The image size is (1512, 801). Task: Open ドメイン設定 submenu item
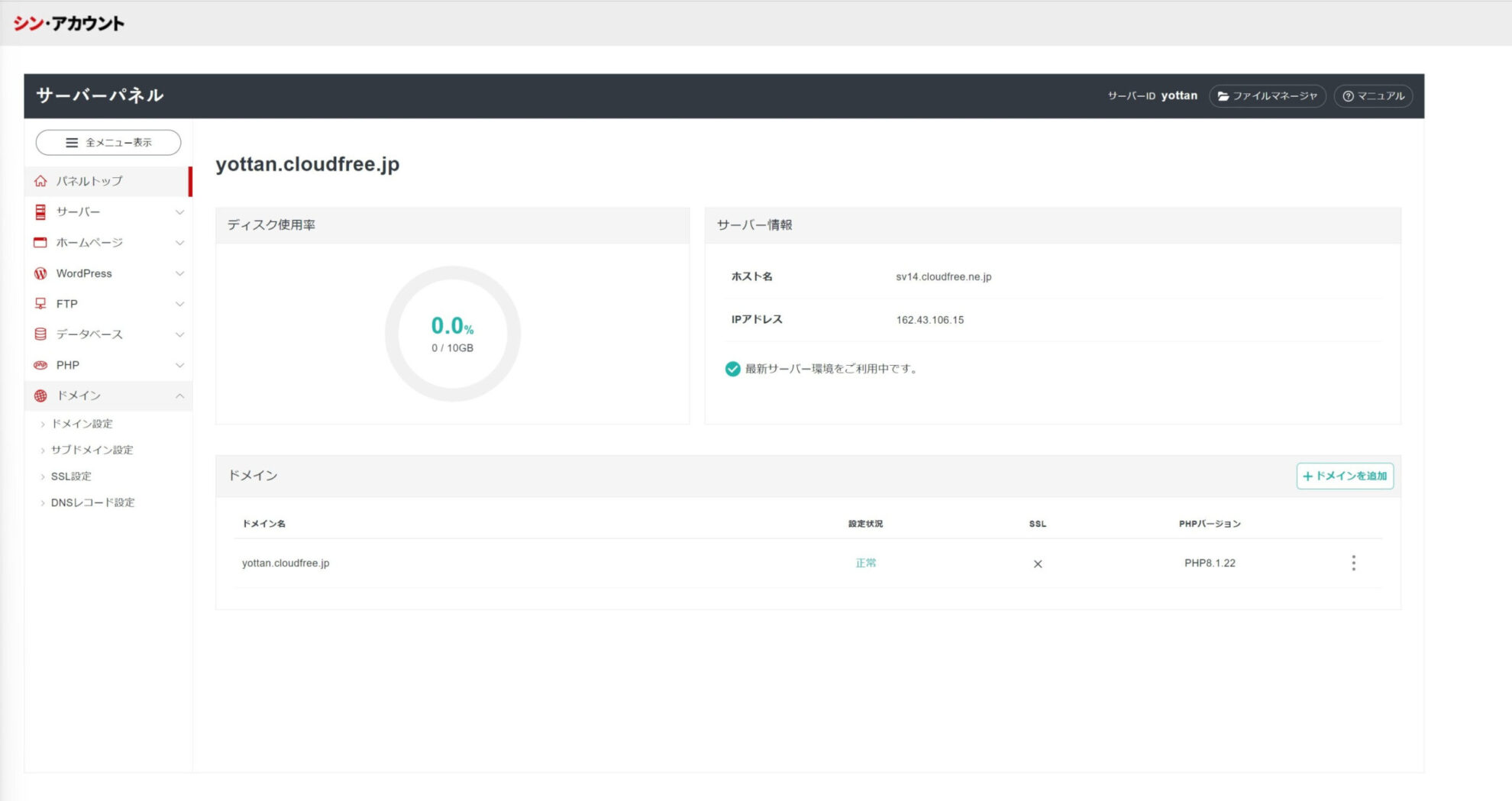point(82,424)
